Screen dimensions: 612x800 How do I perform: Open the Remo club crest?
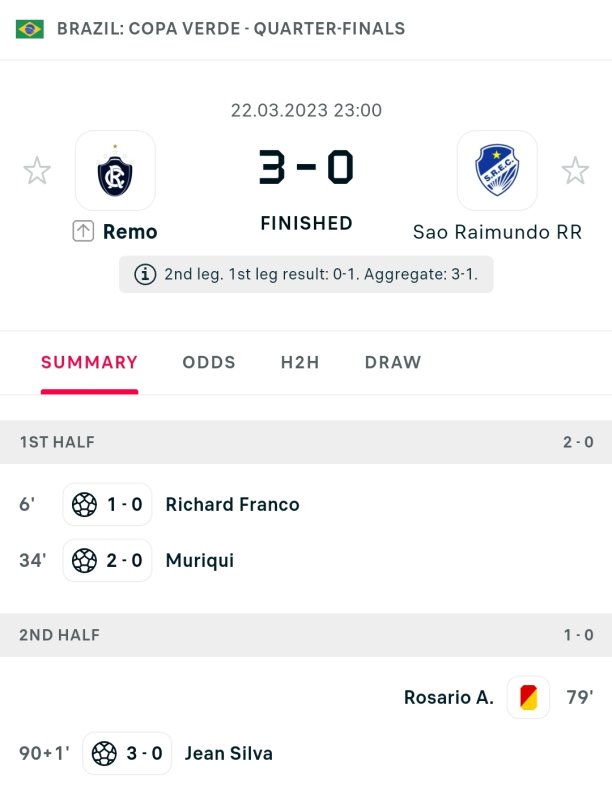coord(115,171)
